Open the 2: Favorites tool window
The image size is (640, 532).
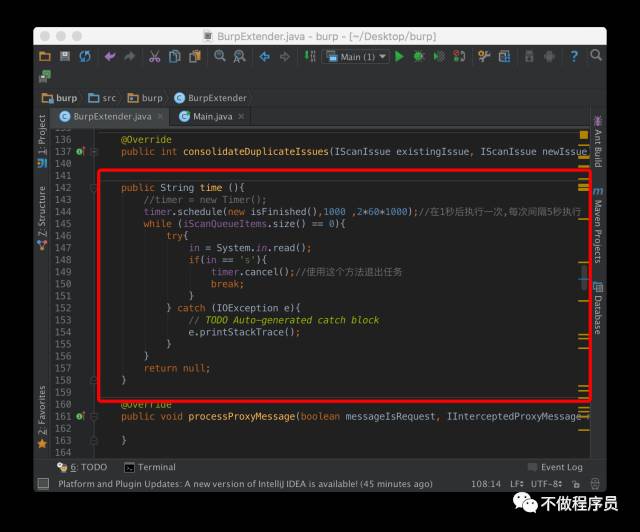click(x=42, y=416)
